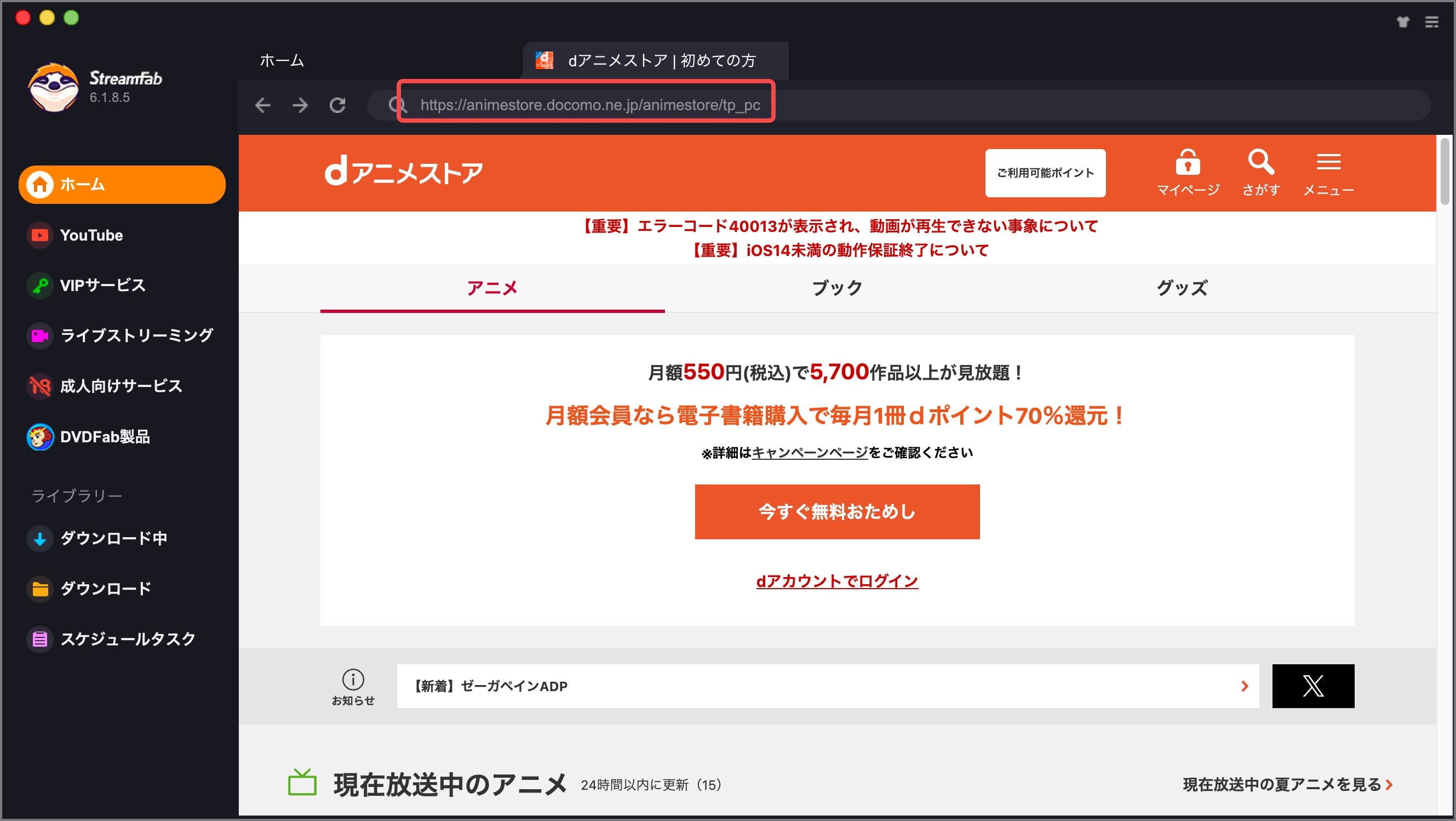Open YouTube from the sidebar

[74, 235]
